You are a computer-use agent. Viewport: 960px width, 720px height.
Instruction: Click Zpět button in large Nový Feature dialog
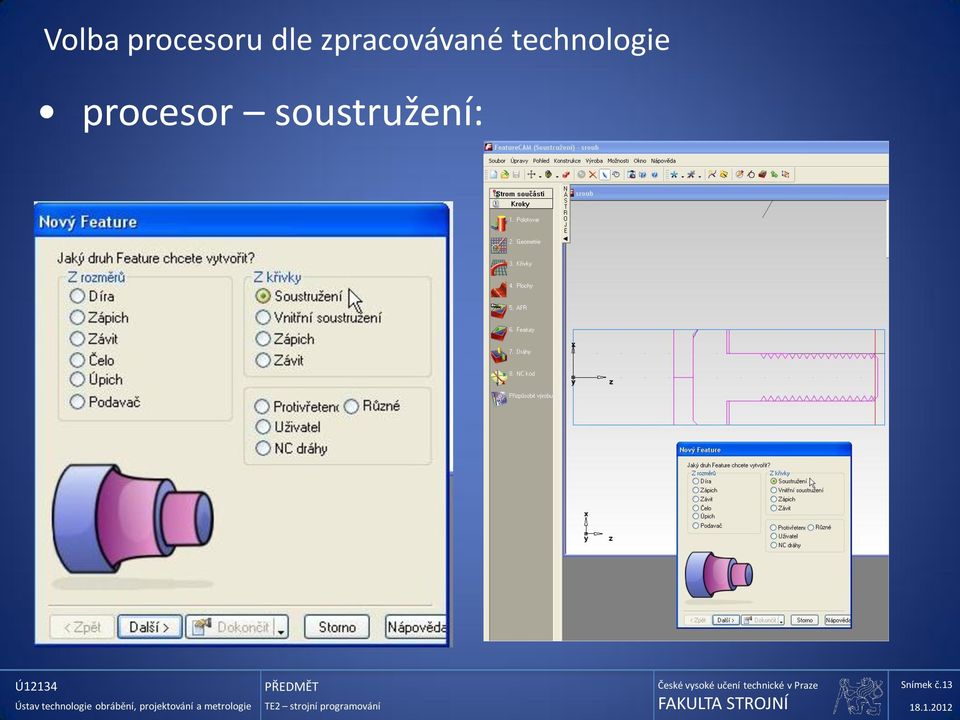pos(82,628)
